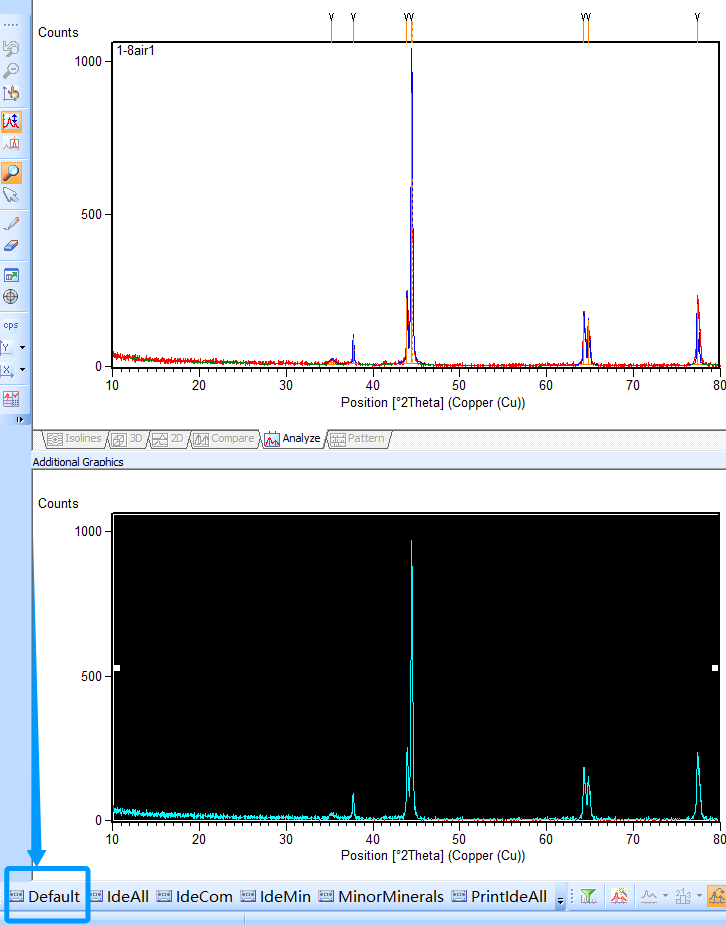The image size is (726, 926).
Task: Click the 1-8air1 scan label
Action: [136, 51]
